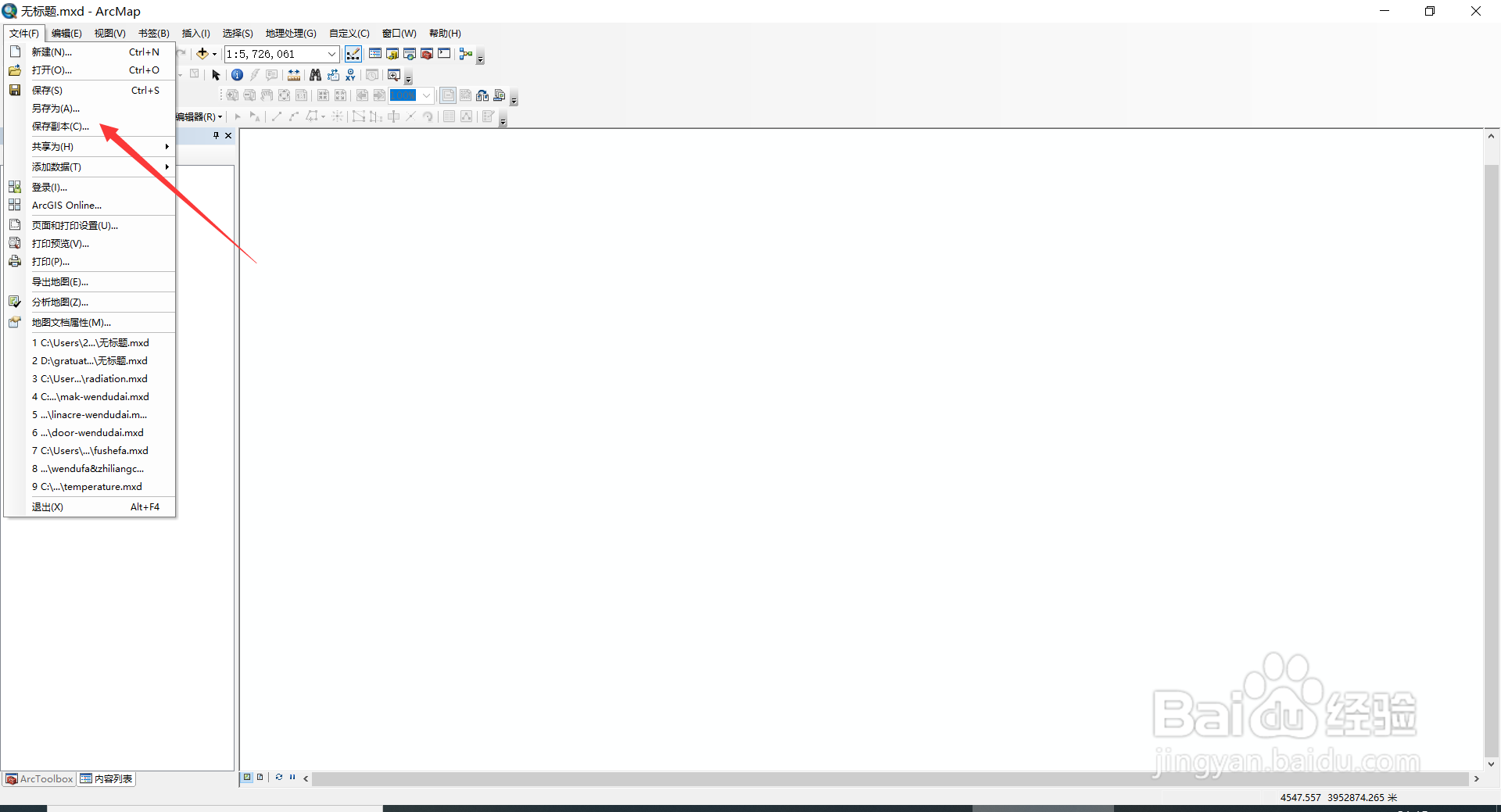The image size is (1501, 812).
Task: Open the Catalog window
Action: click(x=392, y=53)
